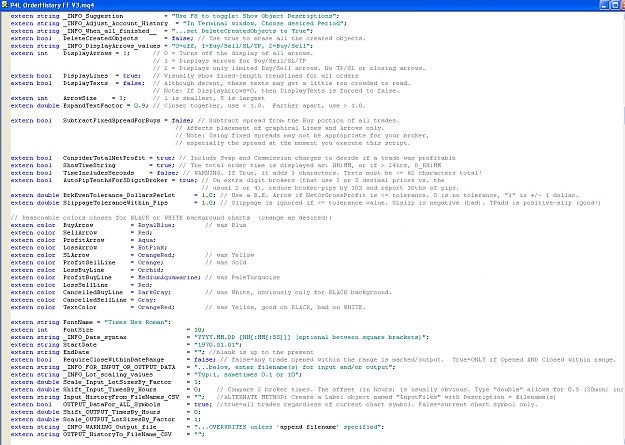This screenshot has height=445, width=625.
Task: Click the BuyArrow variable name
Action: click(78, 225)
